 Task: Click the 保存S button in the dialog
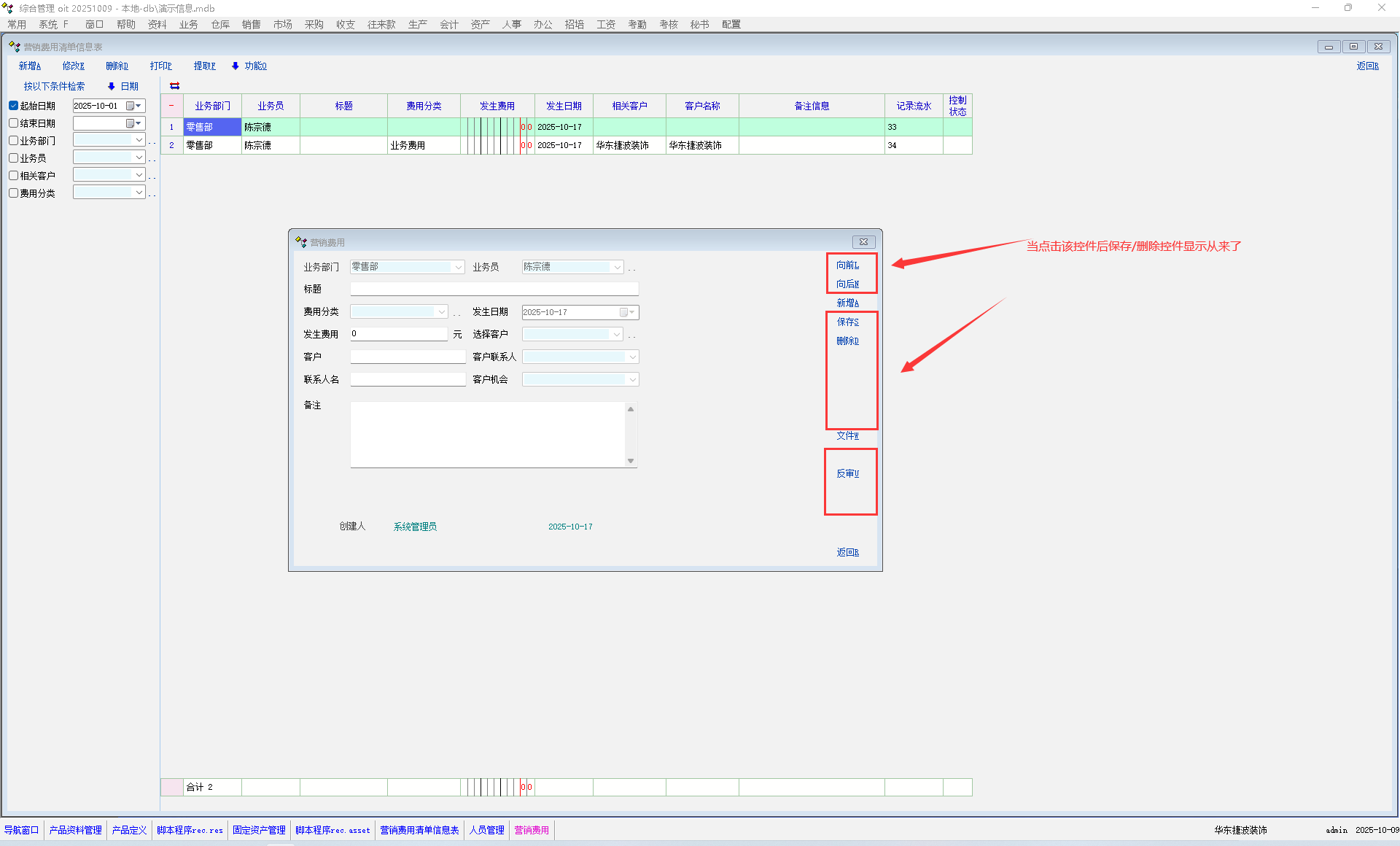[847, 322]
